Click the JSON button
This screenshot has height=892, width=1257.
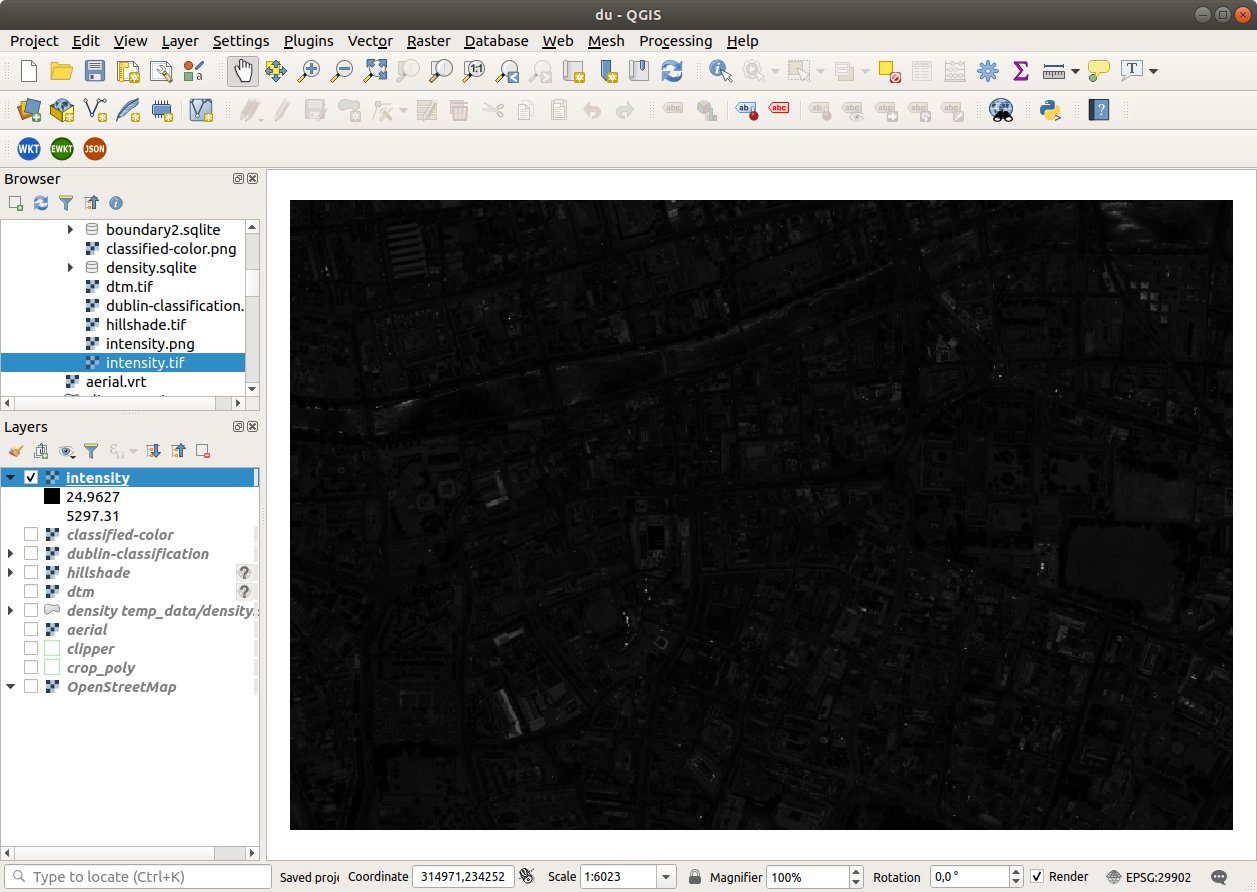[x=94, y=148]
